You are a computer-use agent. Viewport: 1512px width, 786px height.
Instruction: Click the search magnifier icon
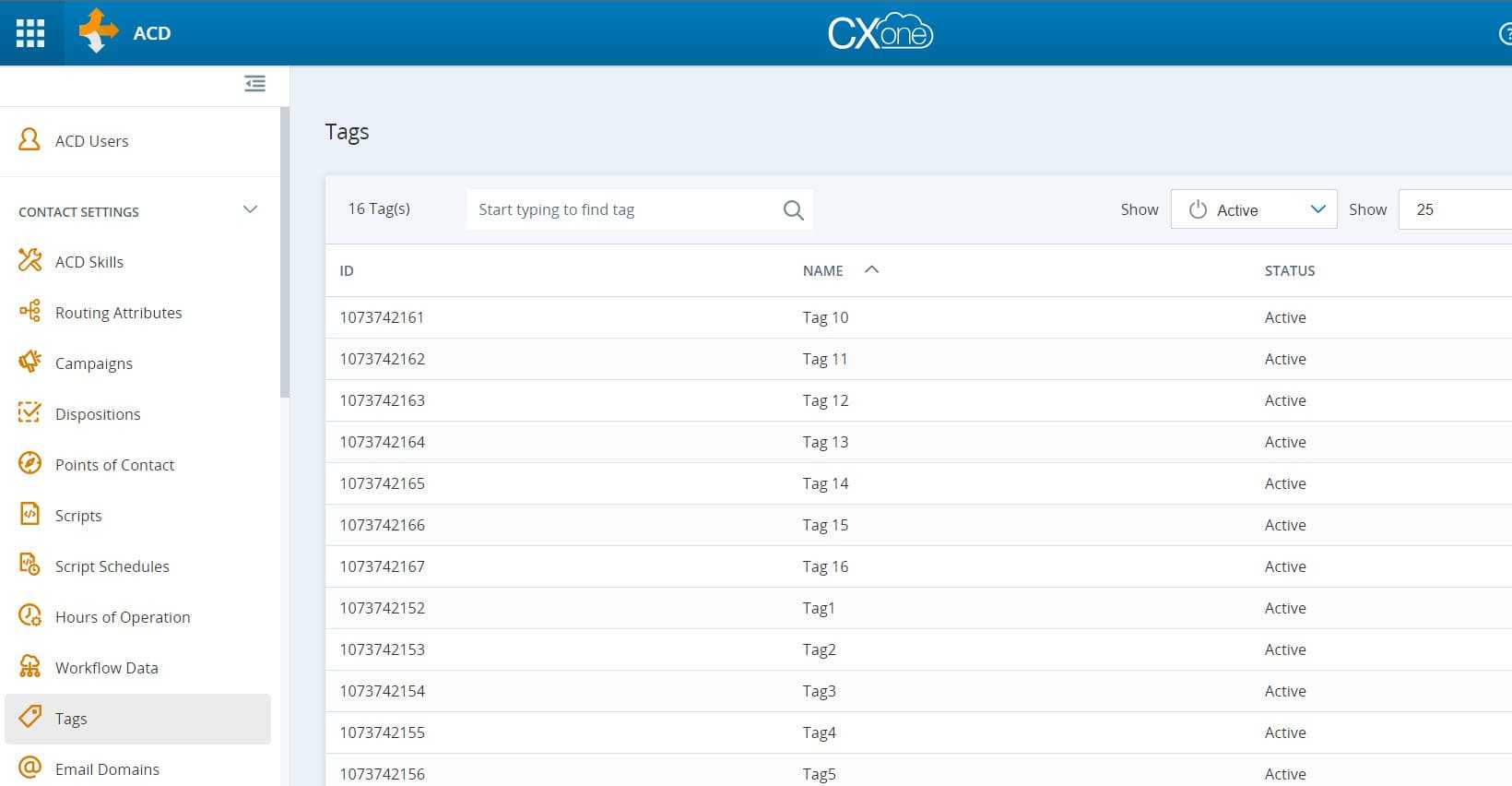[793, 210]
